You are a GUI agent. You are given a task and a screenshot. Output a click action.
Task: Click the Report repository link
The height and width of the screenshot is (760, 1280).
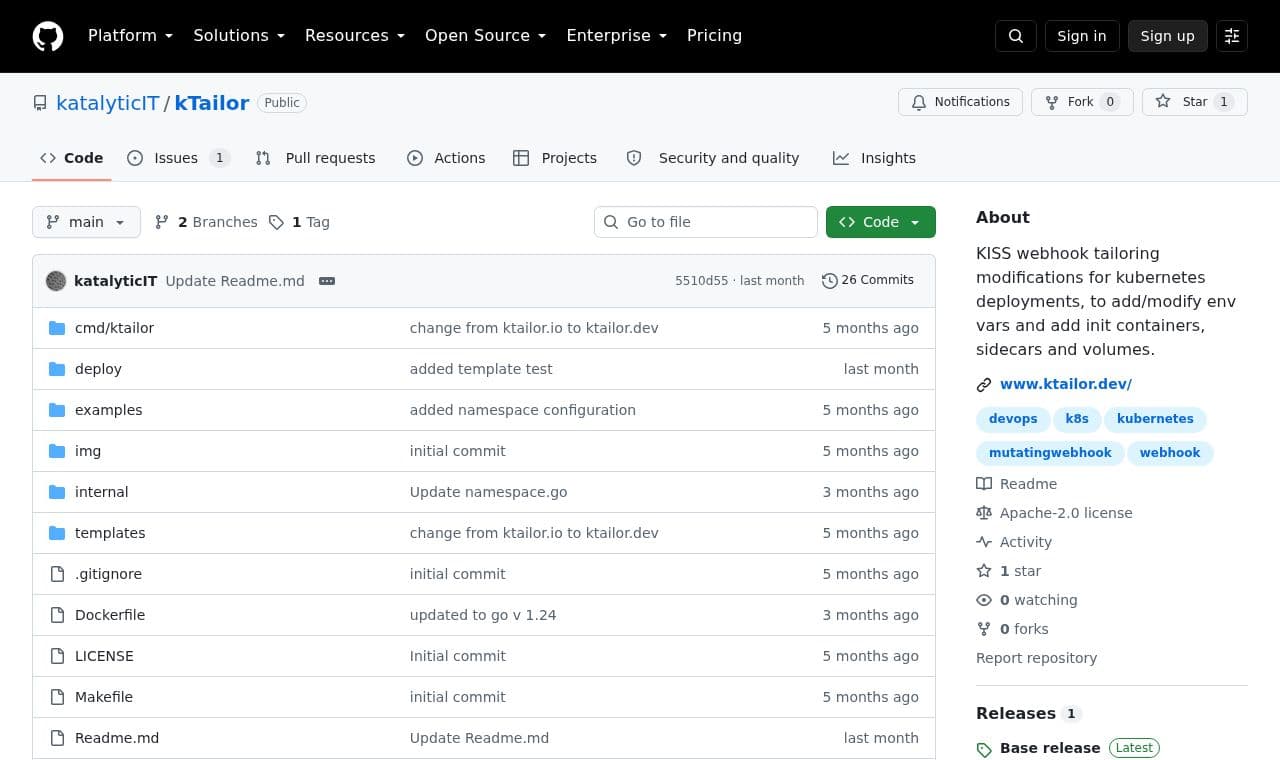(x=1036, y=658)
